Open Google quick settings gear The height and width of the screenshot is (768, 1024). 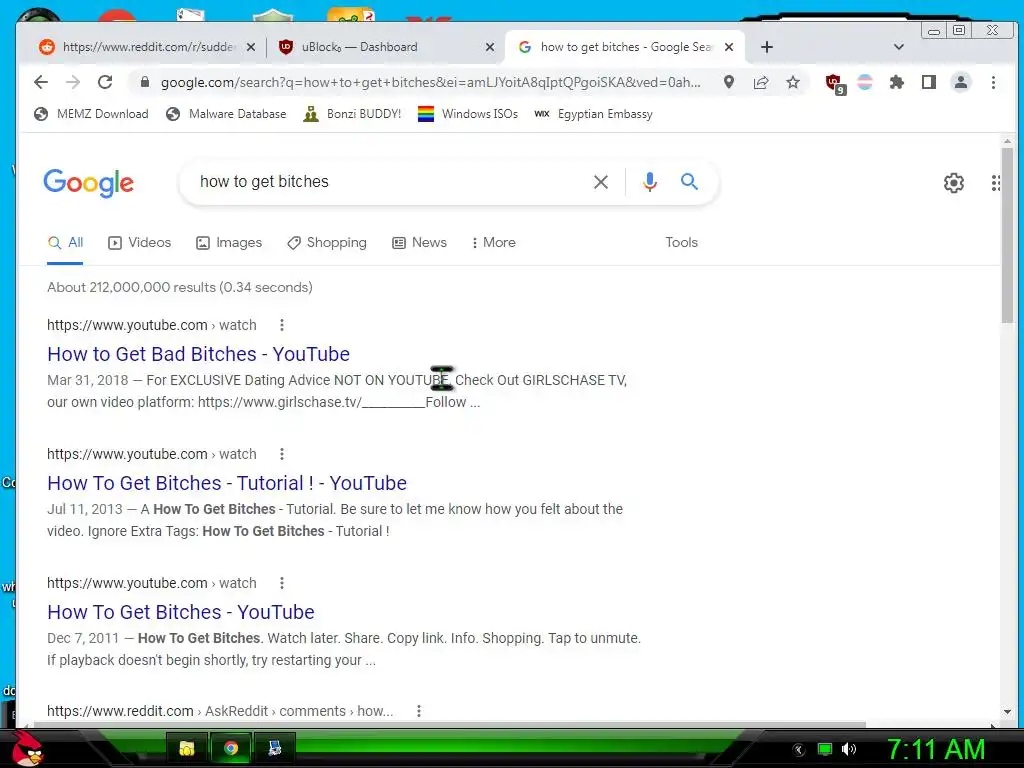click(953, 183)
